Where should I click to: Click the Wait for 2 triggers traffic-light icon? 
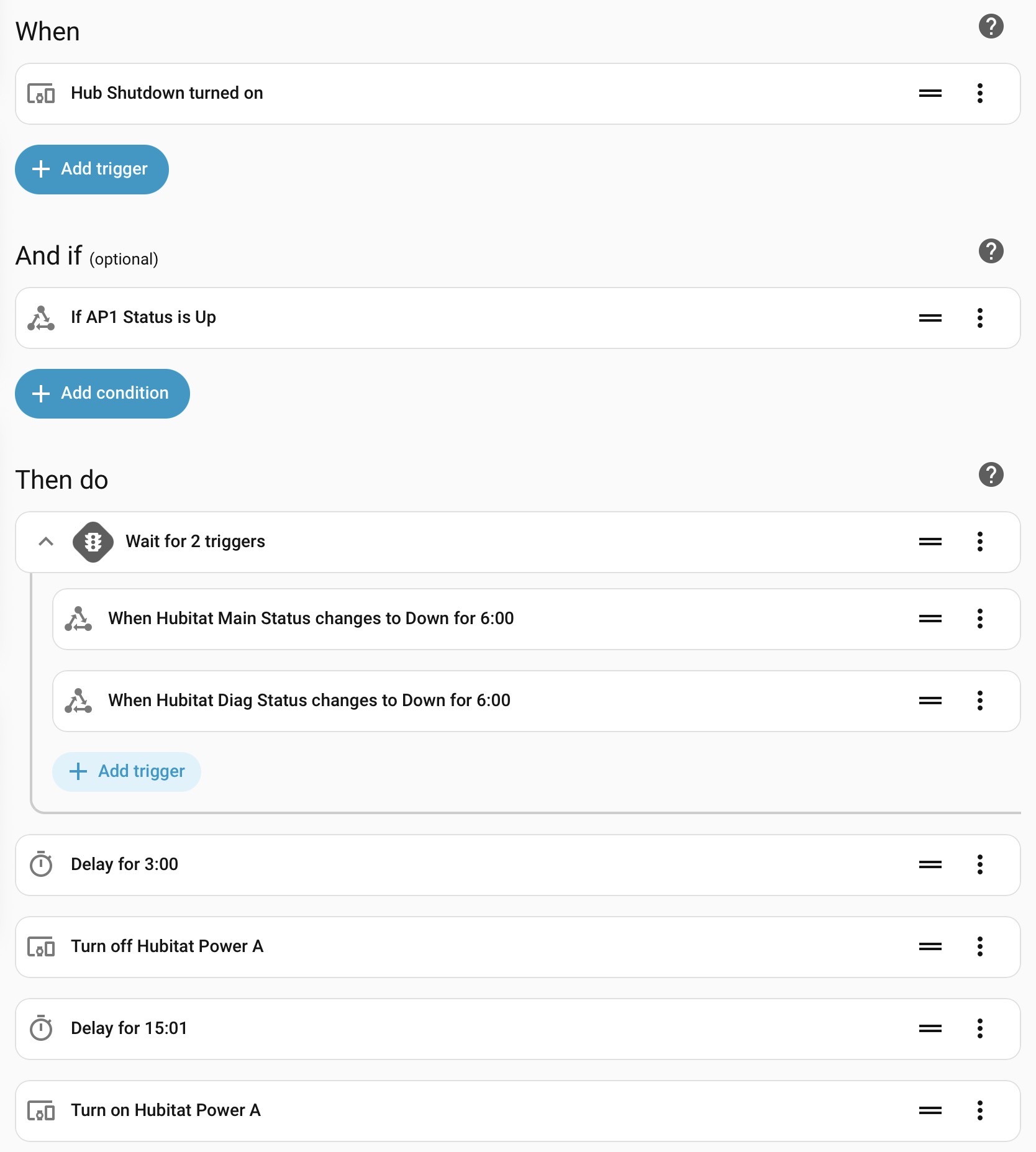pyautogui.click(x=93, y=542)
